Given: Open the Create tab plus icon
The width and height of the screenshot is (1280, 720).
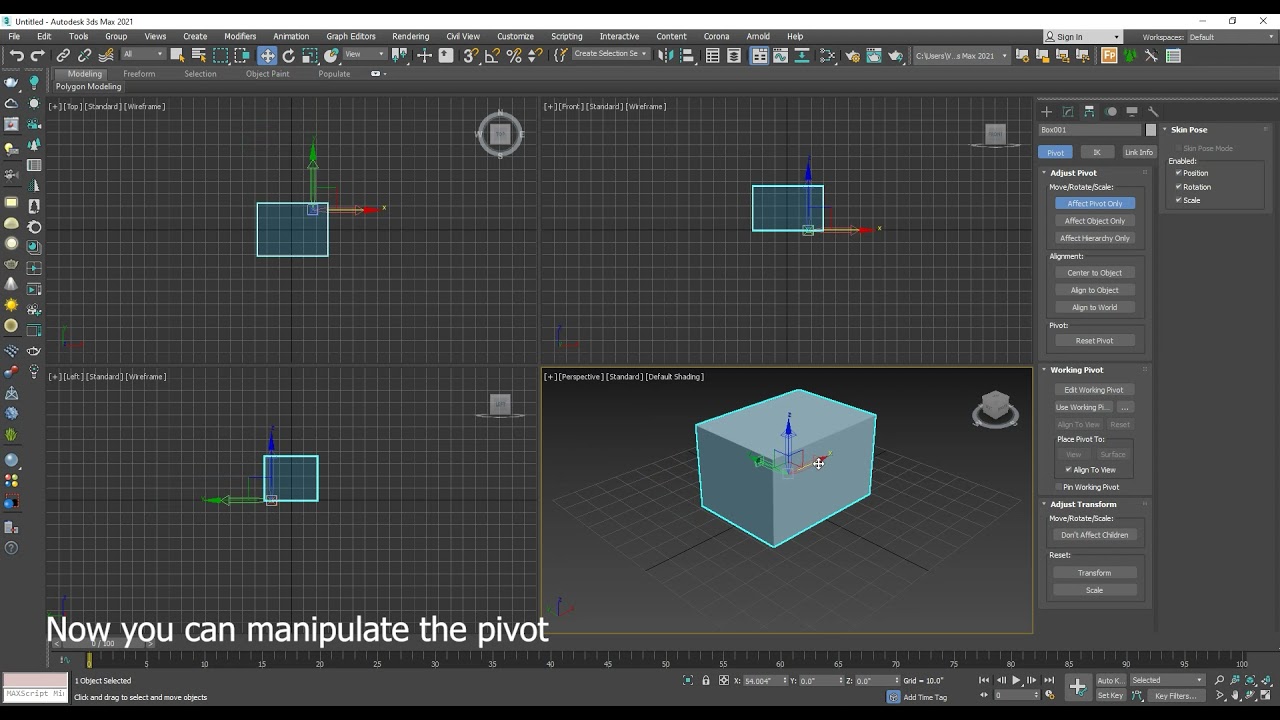Looking at the screenshot, I should [1046, 112].
